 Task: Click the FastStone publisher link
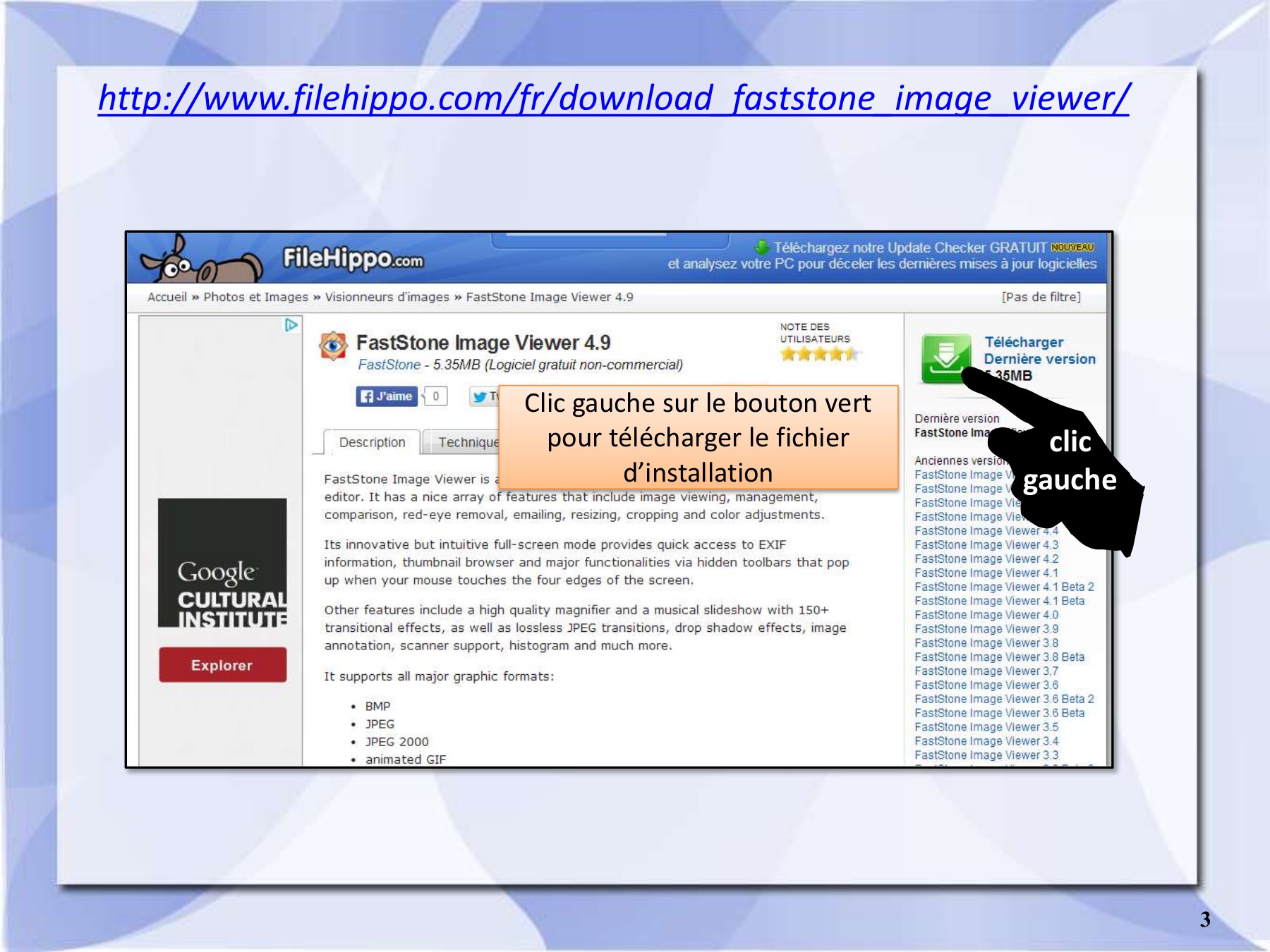[x=389, y=365]
